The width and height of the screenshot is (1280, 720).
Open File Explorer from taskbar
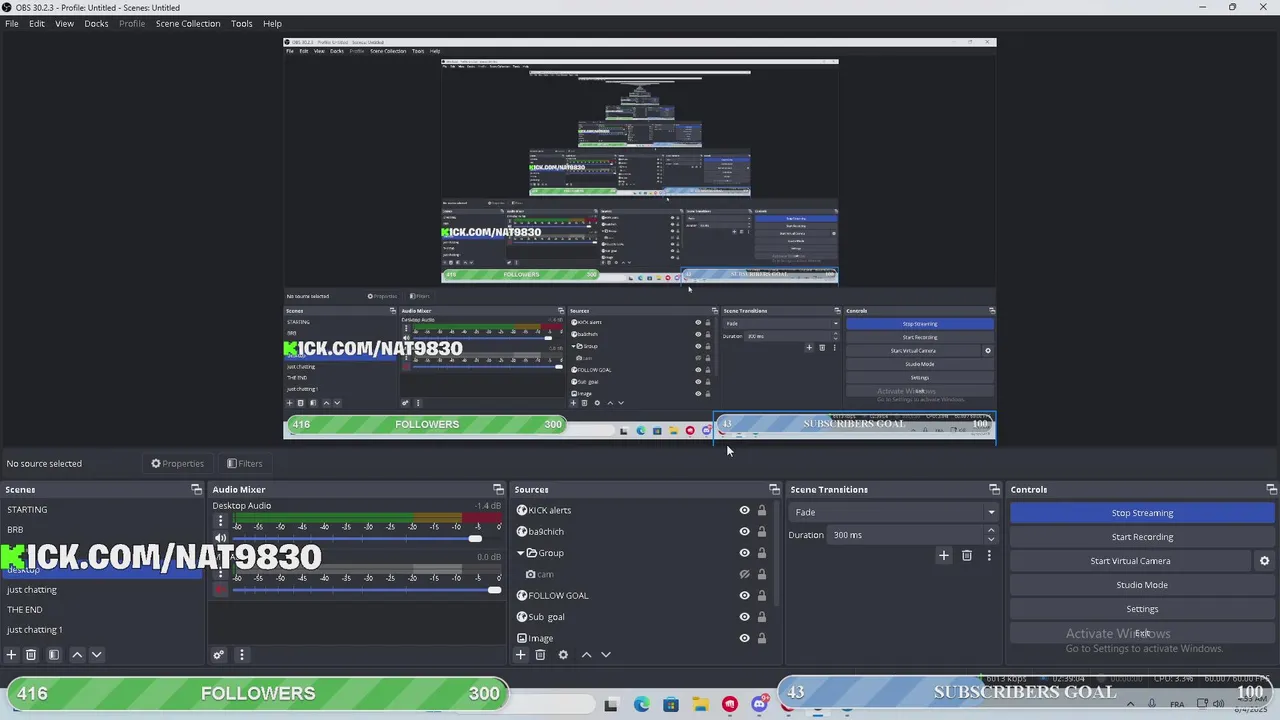click(700, 705)
